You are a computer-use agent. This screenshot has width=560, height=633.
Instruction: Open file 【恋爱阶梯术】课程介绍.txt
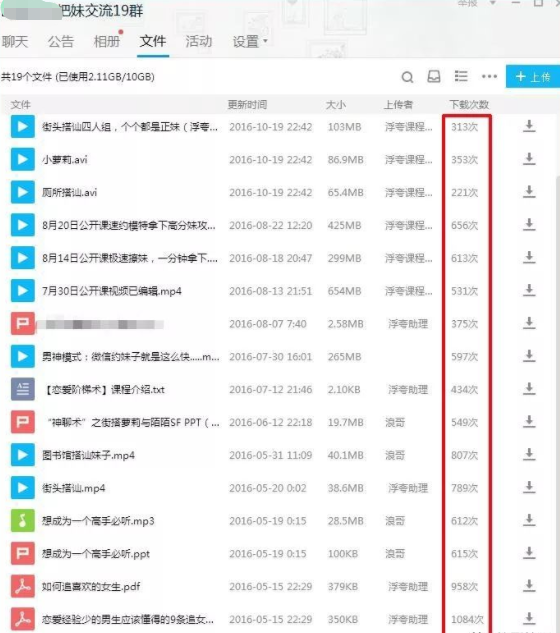103,390
